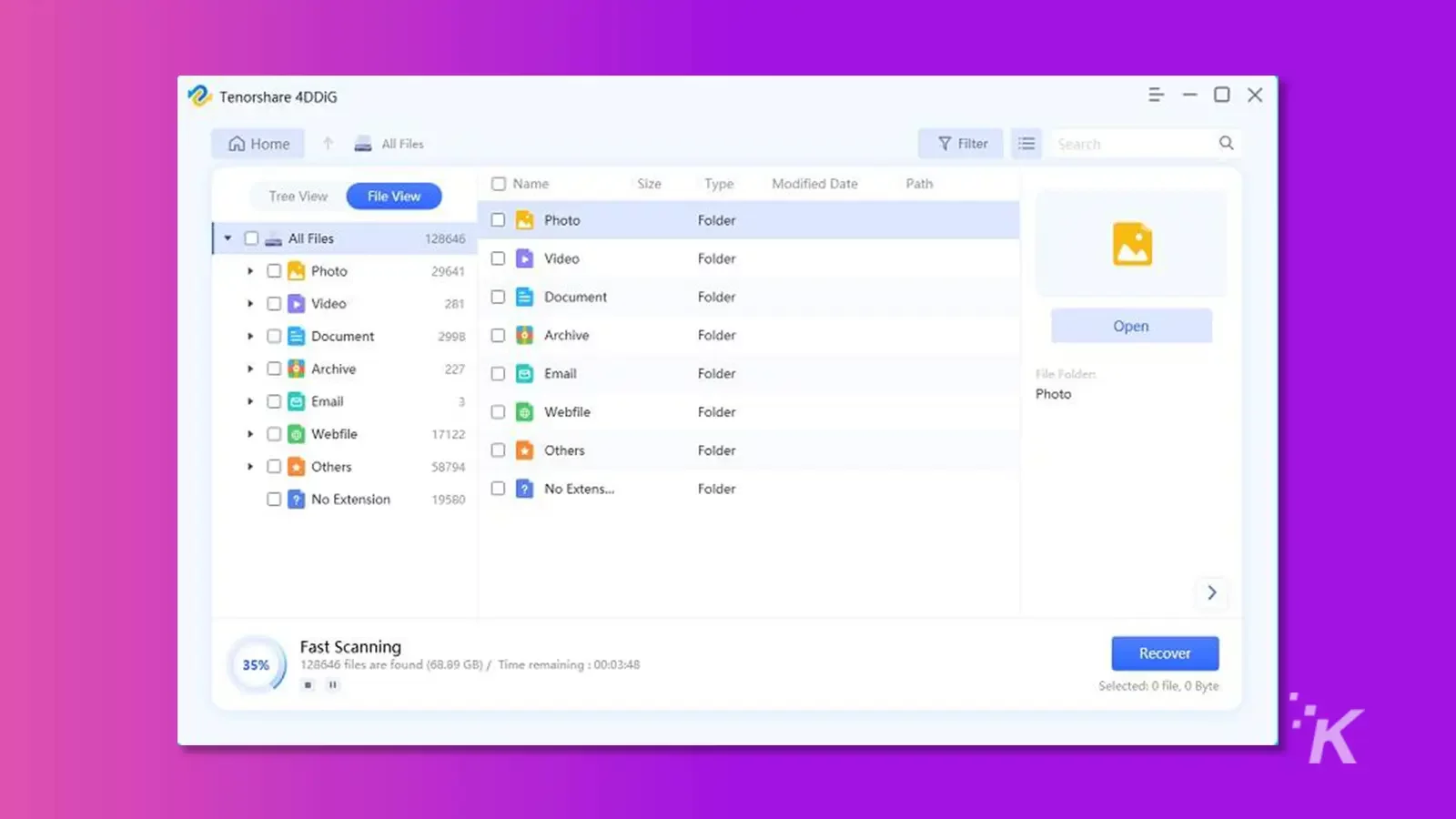Viewport: 1456px width, 819px height.
Task: Click the 35% scan progress ring
Action: pos(256,665)
